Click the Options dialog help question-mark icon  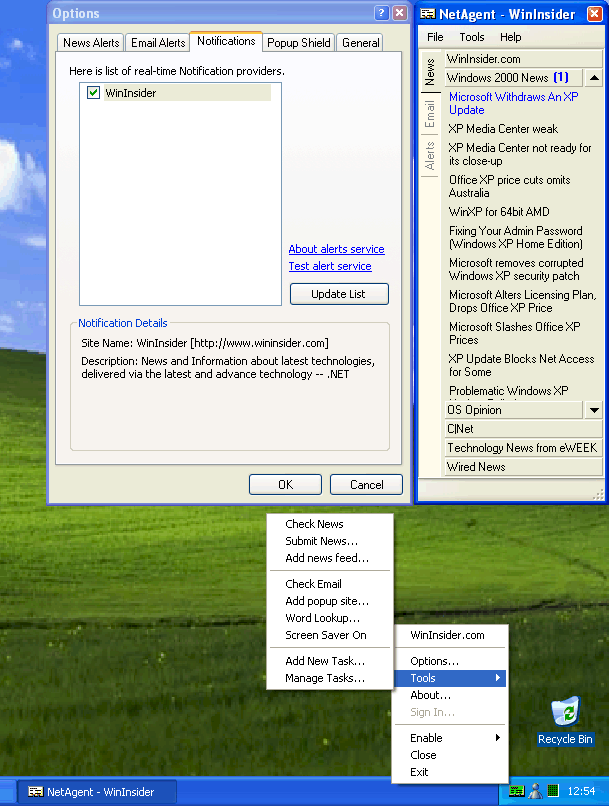click(x=381, y=13)
